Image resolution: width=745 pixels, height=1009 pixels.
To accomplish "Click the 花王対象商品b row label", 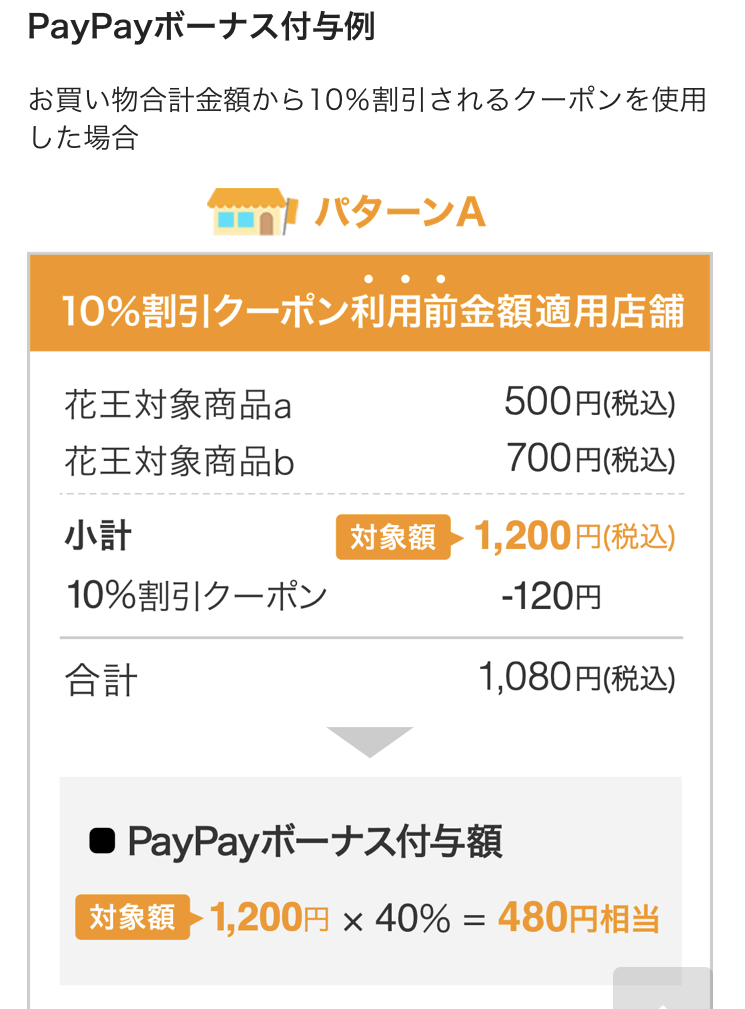I will point(179,461).
